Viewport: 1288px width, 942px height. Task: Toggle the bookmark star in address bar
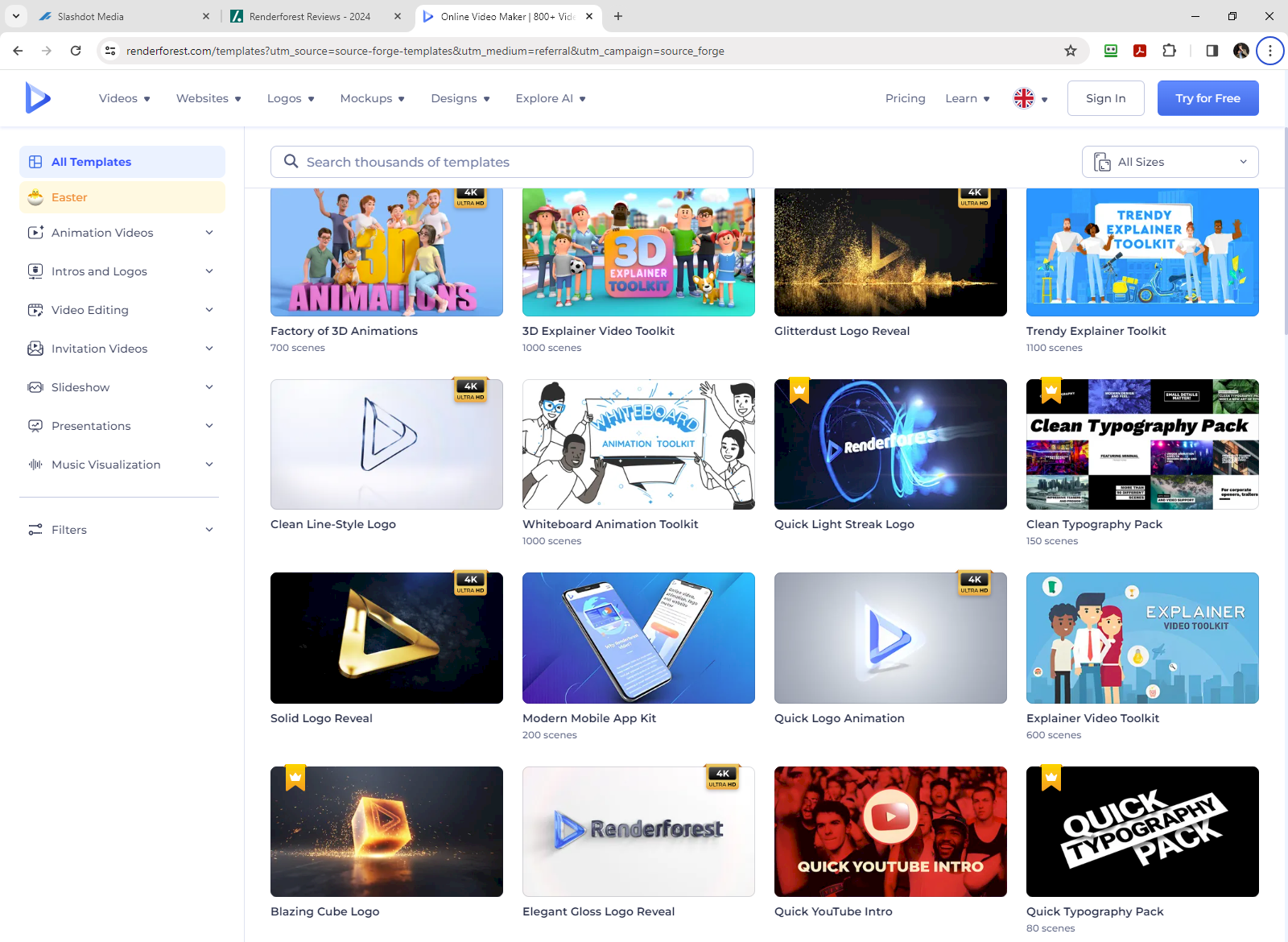tap(1070, 50)
